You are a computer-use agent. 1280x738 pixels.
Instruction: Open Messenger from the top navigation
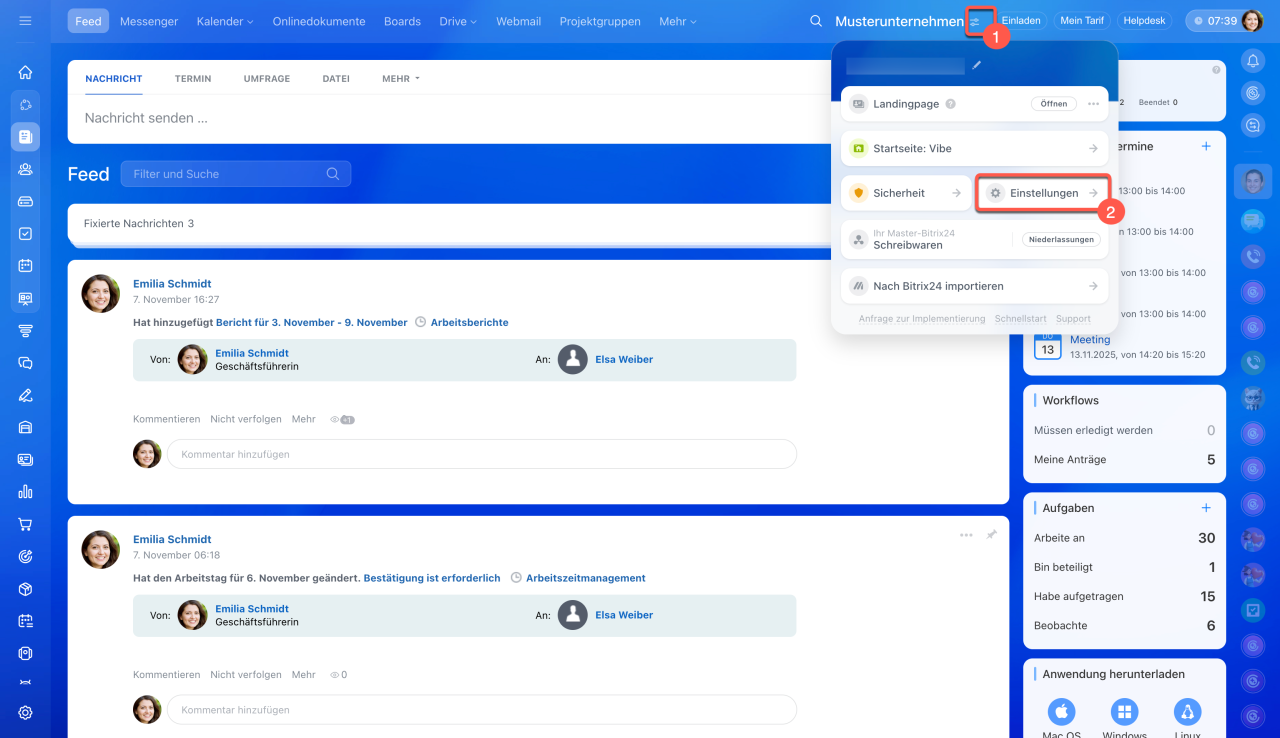click(149, 21)
